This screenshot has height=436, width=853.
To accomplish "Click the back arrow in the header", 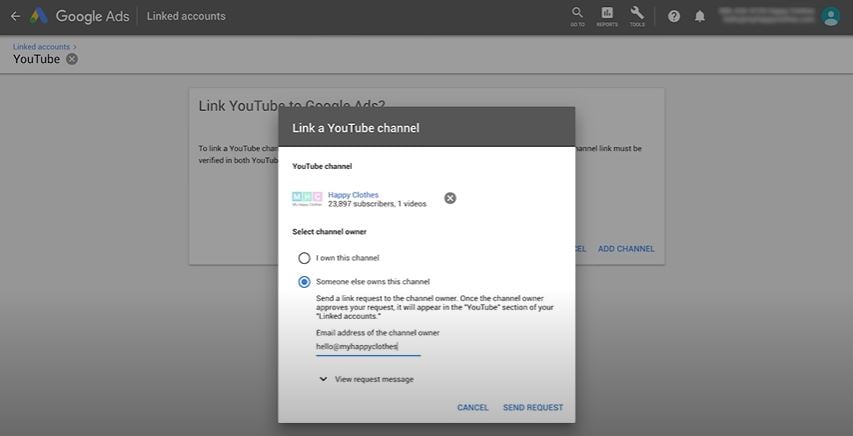I will click(x=15, y=16).
